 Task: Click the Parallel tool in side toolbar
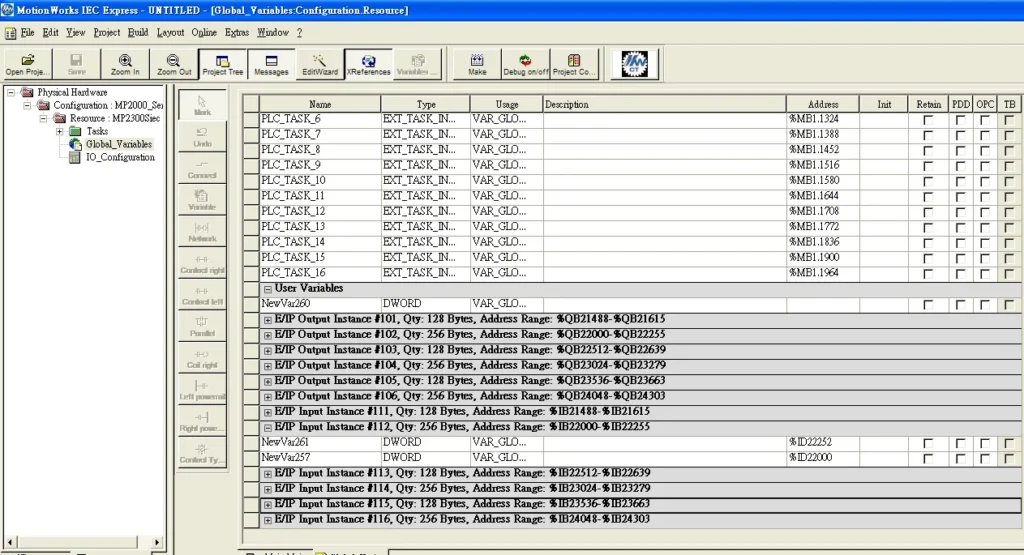202,326
